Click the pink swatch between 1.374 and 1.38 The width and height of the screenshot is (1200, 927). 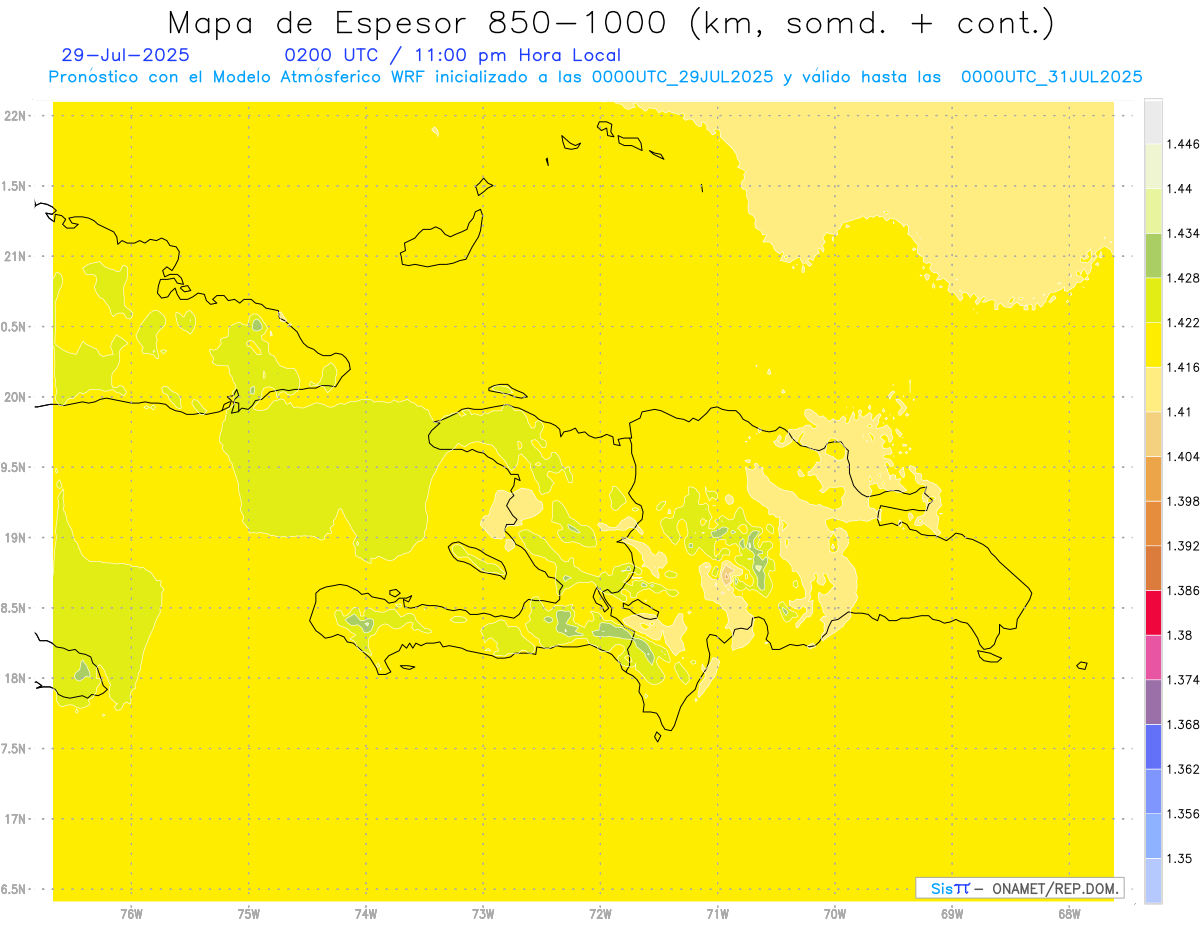1153,657
